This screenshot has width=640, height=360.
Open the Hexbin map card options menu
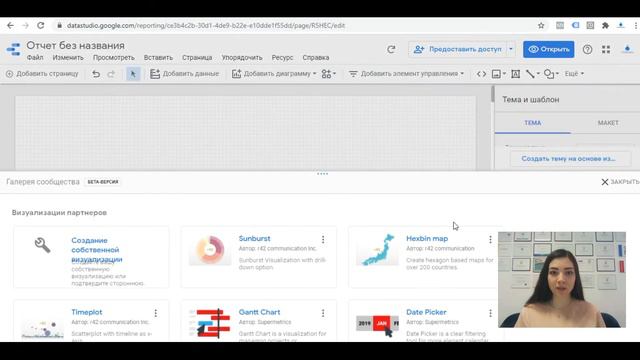(x=490, y=239)
